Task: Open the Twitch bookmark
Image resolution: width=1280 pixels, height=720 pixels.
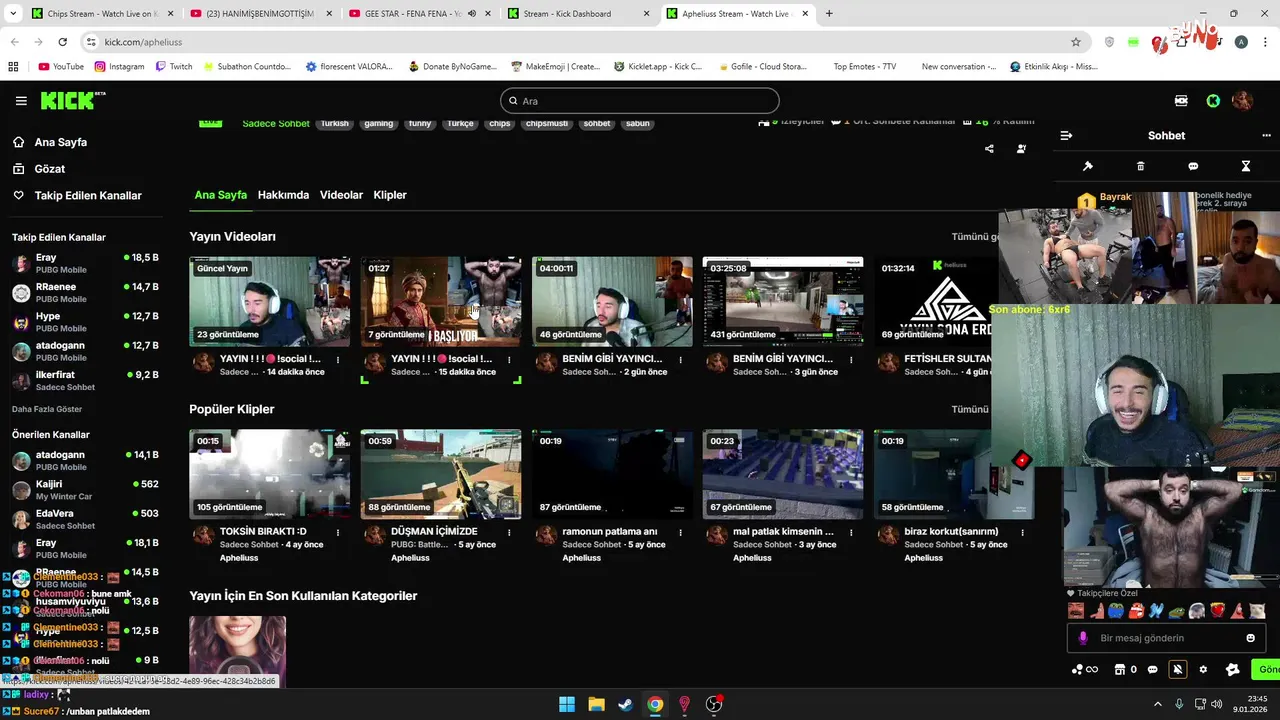Action: pyautogui.click(x=174, y=67)
